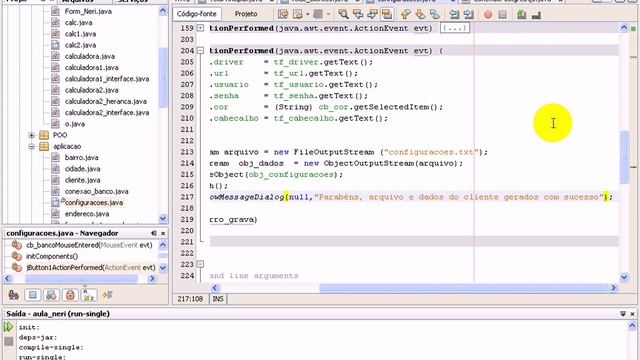Start macro recording red icon
Viewport: 640px width, 360px height.
488,14
